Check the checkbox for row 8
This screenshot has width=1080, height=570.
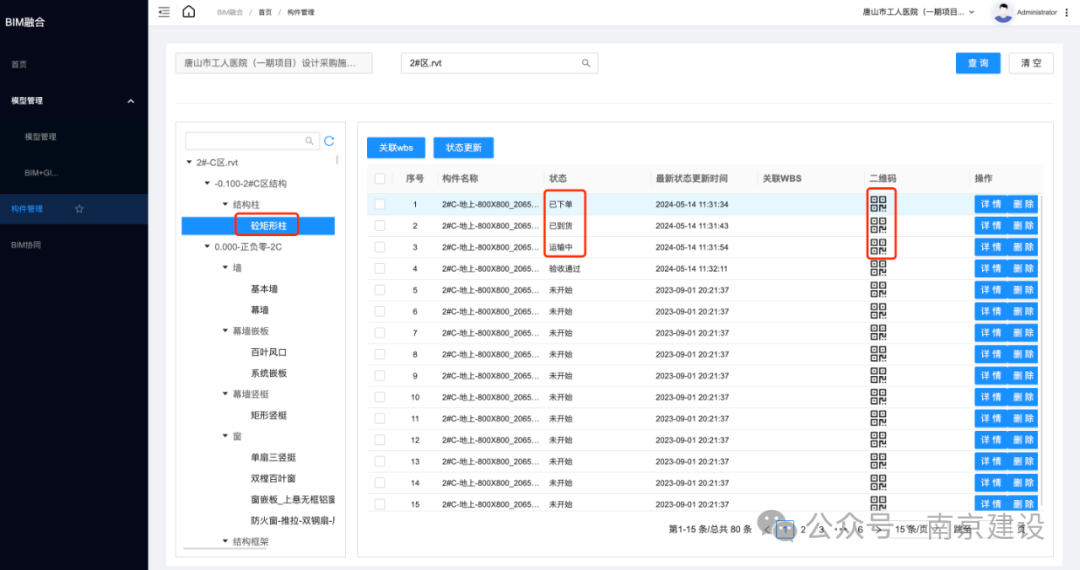tap(380, 355)
